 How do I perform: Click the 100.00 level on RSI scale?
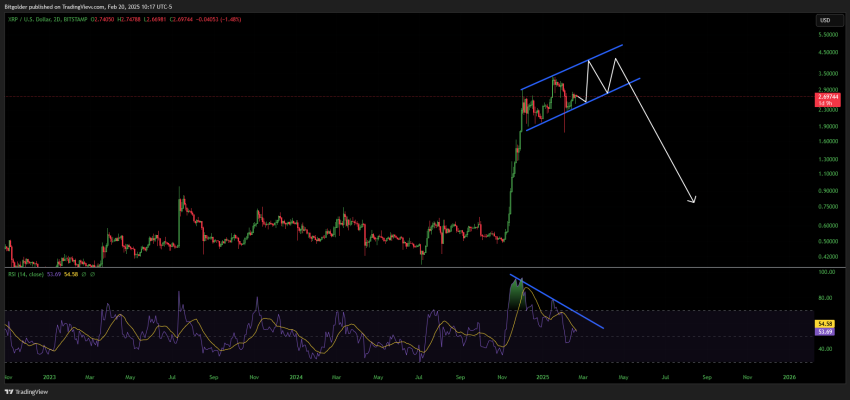point(825,272)
